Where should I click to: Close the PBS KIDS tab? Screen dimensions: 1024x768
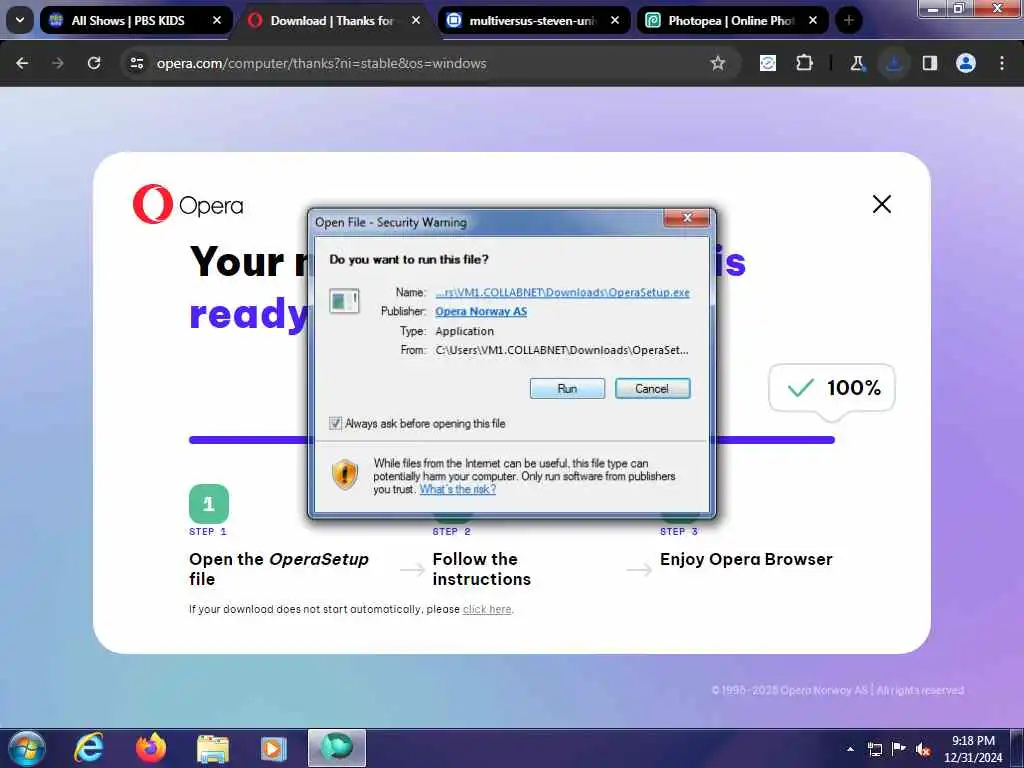217,20
